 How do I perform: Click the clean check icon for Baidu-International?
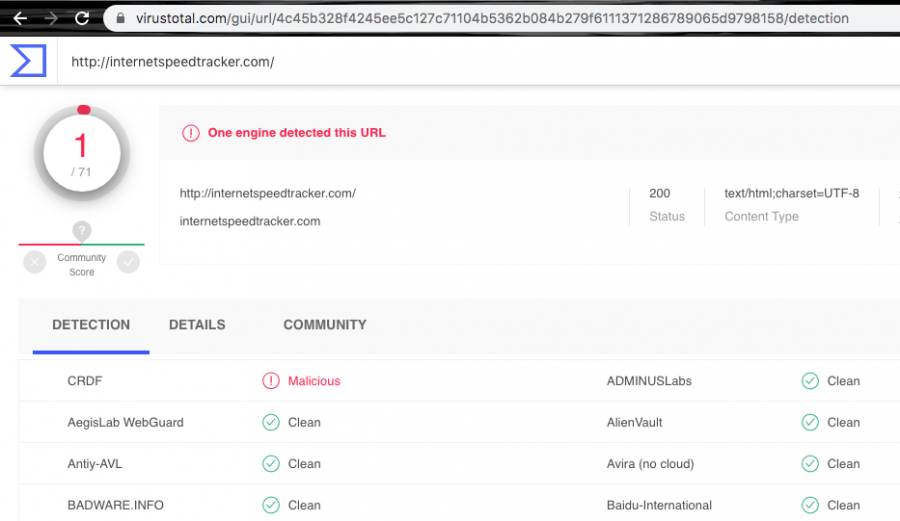[x=810, y=505]
